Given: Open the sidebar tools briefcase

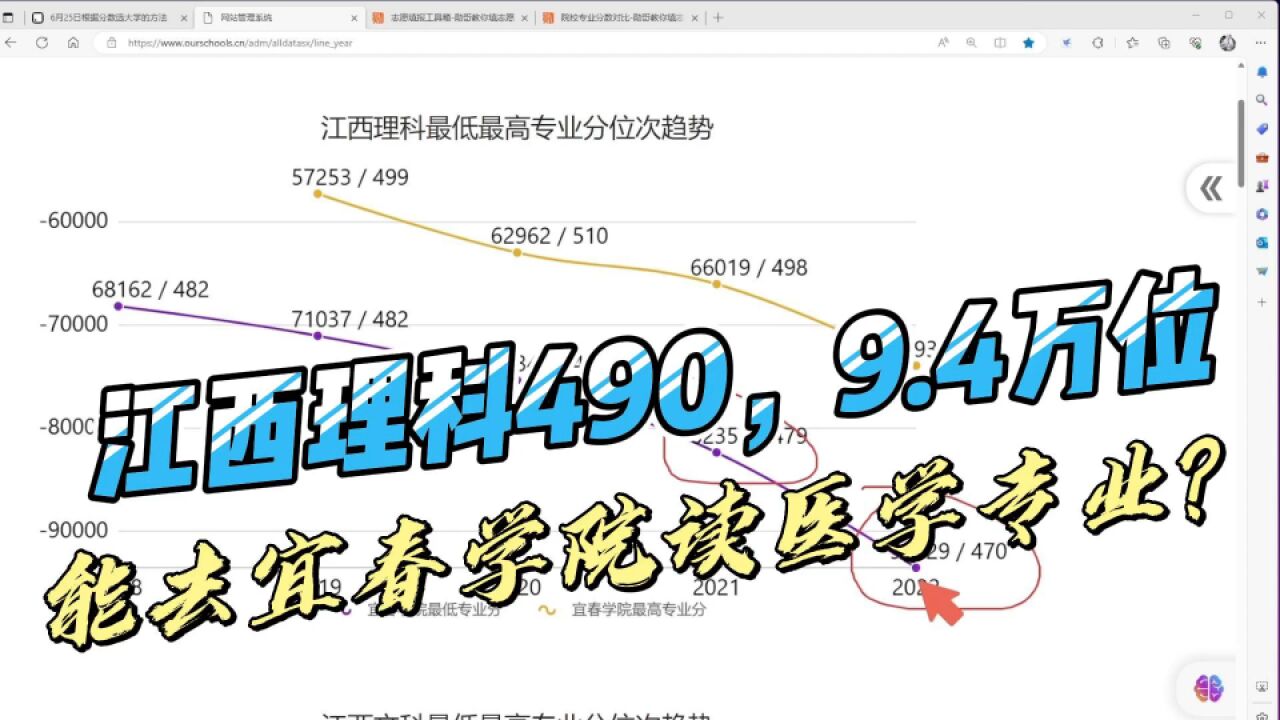Looking at the screenshot, I should [x=1262, y=157].
